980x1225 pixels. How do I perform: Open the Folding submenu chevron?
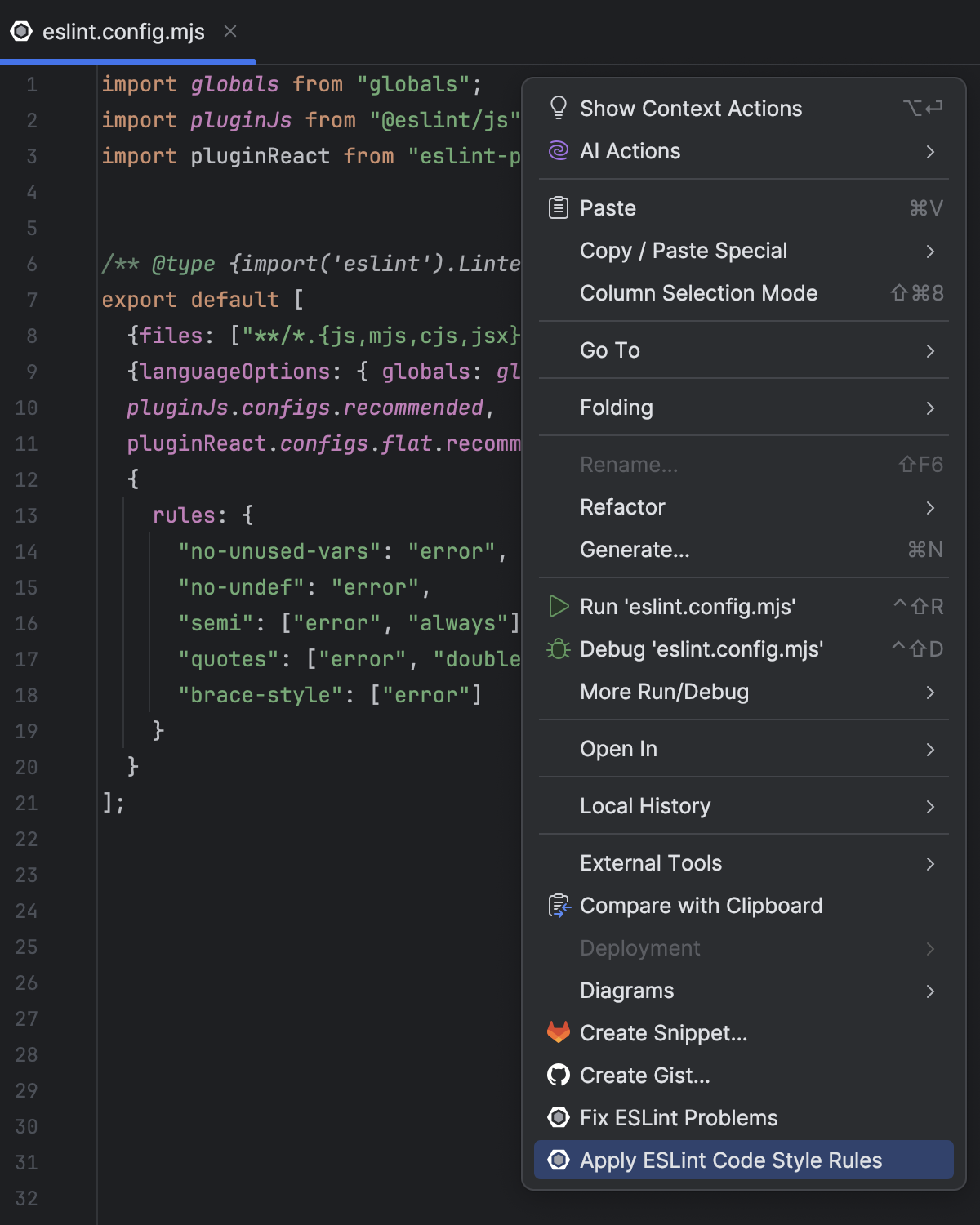pos(932,408)
